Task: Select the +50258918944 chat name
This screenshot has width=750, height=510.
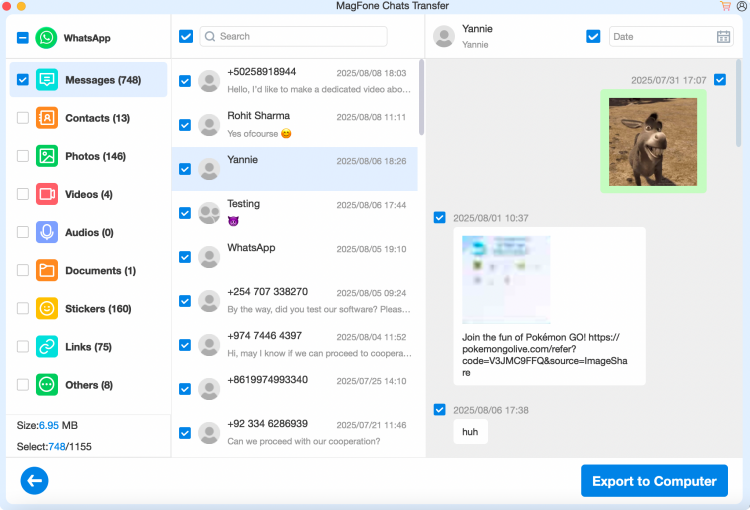Action: point(262,72)
